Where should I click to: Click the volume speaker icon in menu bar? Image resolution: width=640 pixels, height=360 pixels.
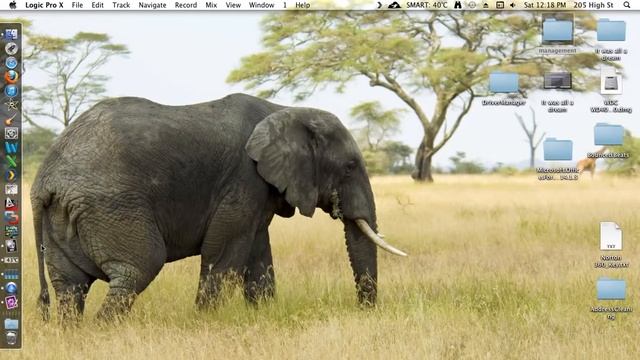513,5
